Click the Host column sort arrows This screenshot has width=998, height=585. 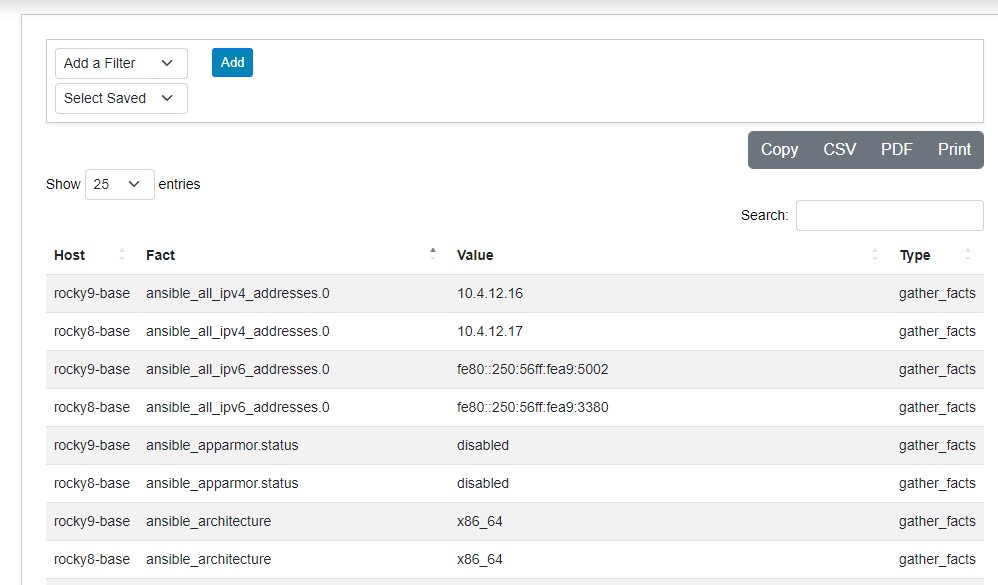click(122, 255)
